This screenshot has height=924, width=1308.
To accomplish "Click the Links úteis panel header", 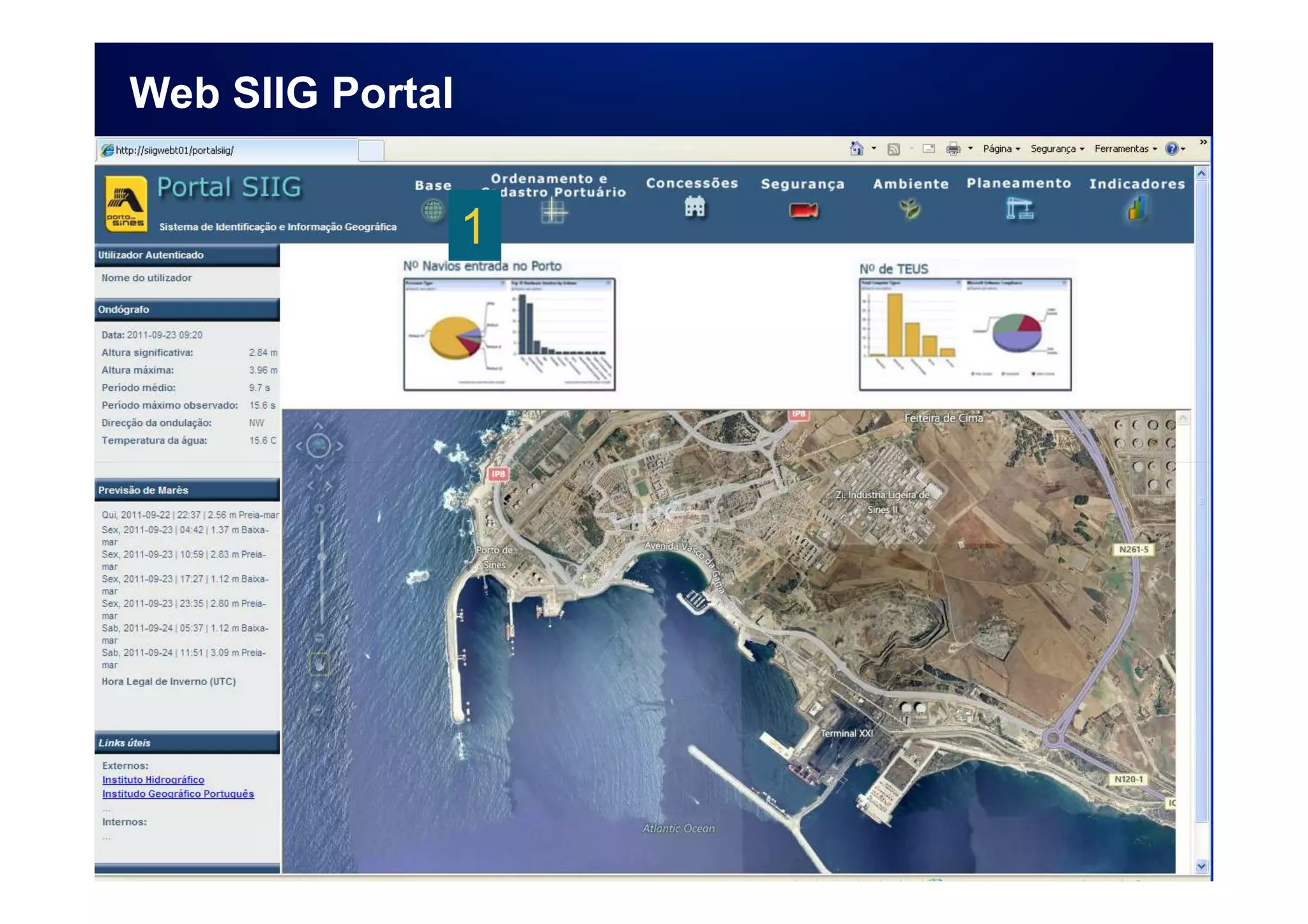I will point(187,743).
